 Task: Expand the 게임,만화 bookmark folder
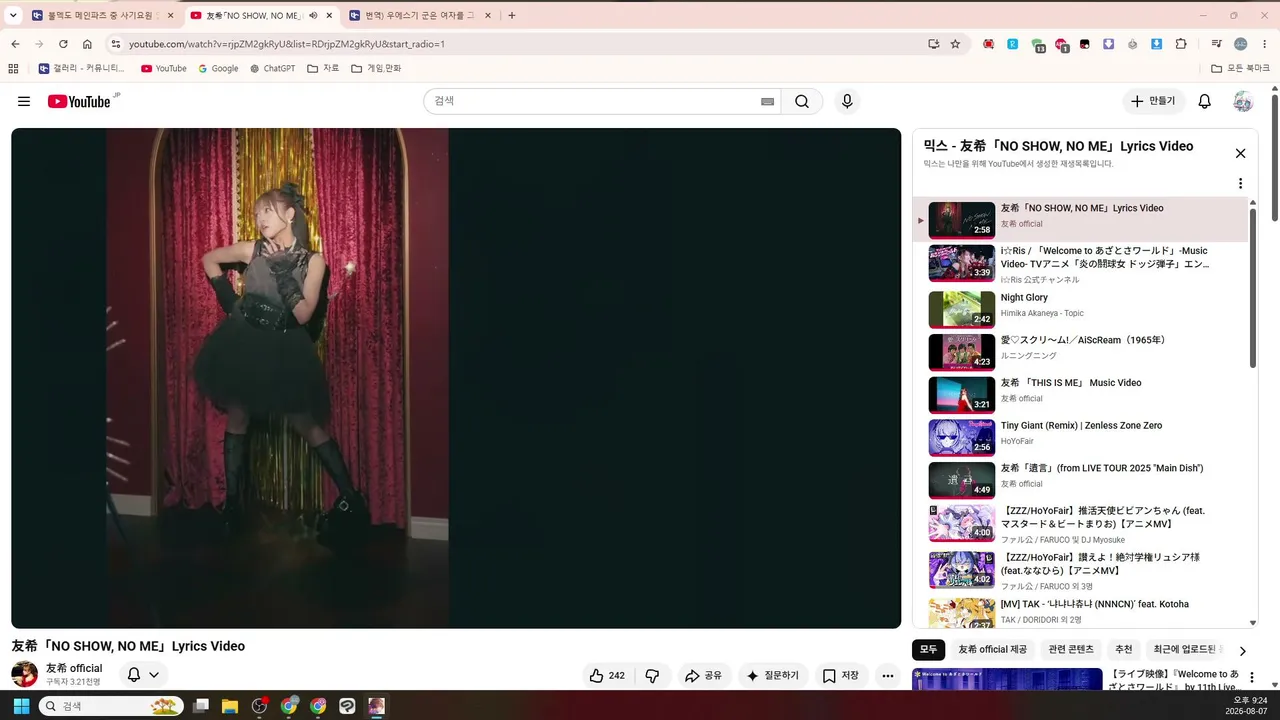[376, 68]
